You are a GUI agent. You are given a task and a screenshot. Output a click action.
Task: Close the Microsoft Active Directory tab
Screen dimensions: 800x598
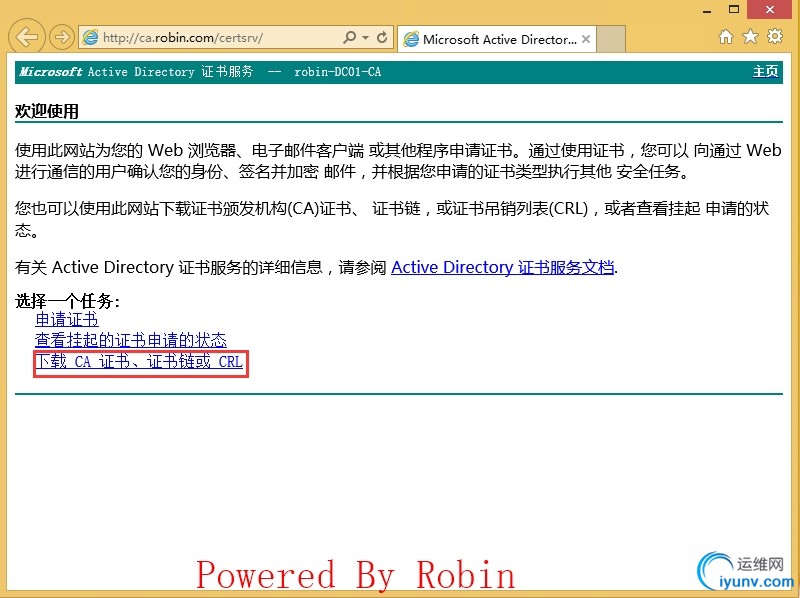586,39
